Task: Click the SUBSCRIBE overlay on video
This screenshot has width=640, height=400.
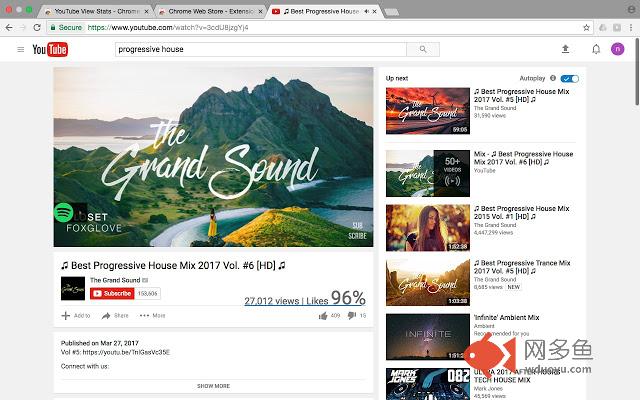Action: pos(357,231)
